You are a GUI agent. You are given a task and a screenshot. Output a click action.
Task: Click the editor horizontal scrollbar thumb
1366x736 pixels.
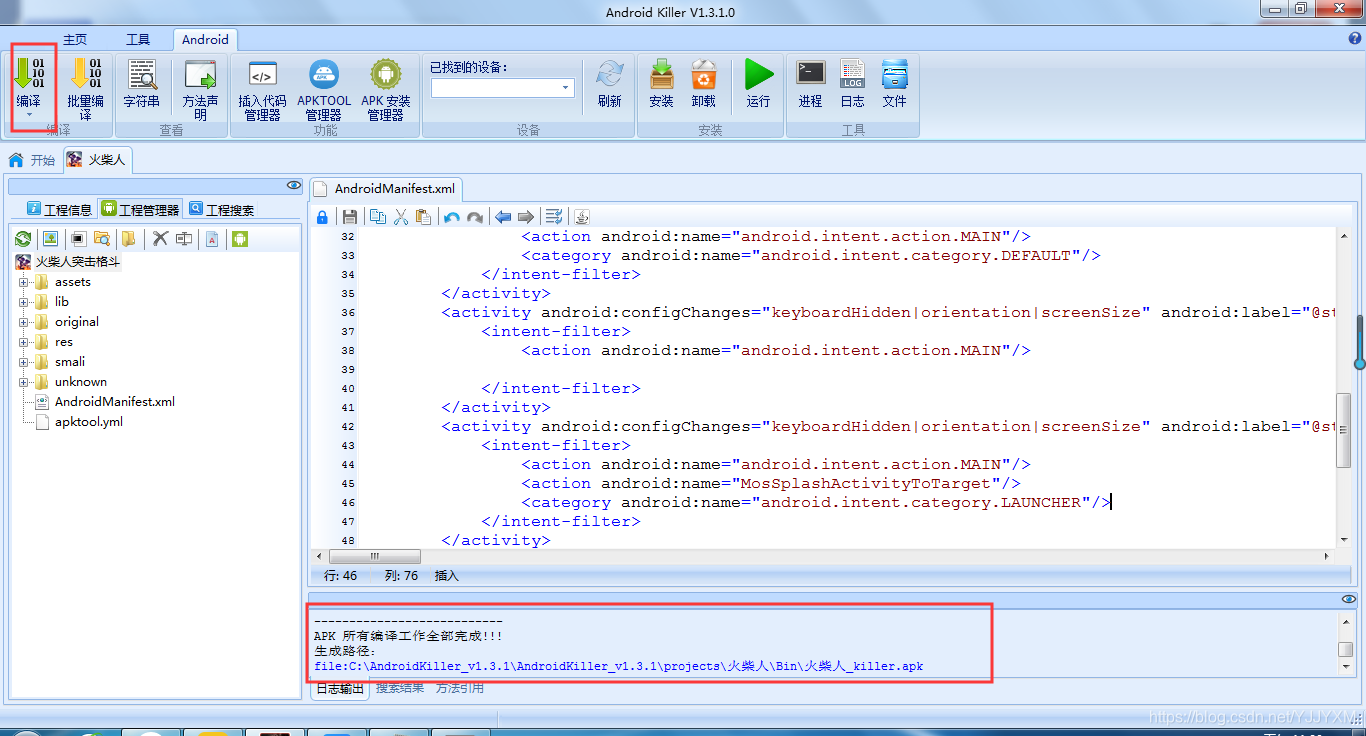[x=375, y=556]
